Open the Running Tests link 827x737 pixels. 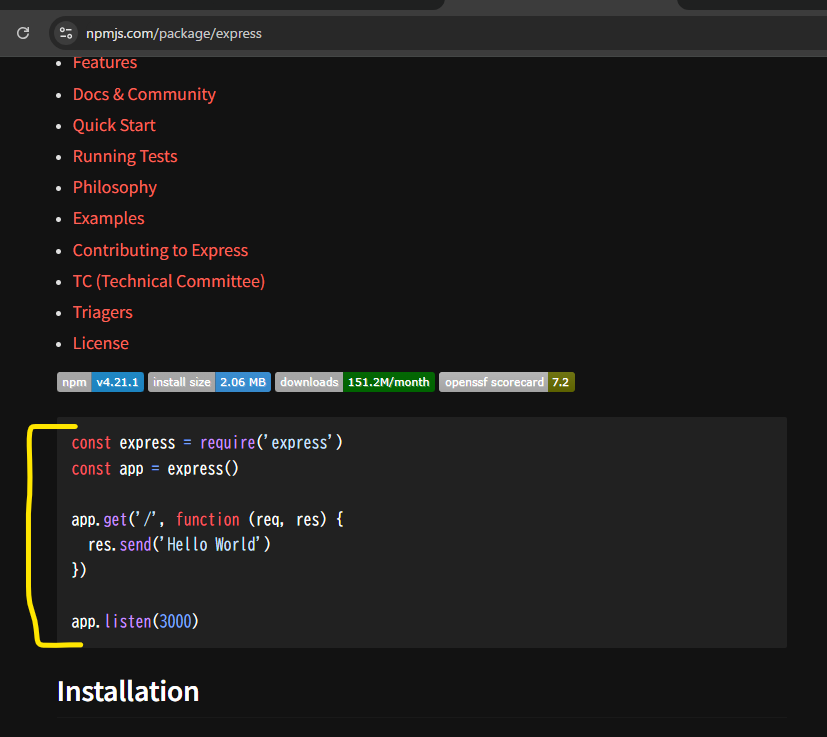125,157
